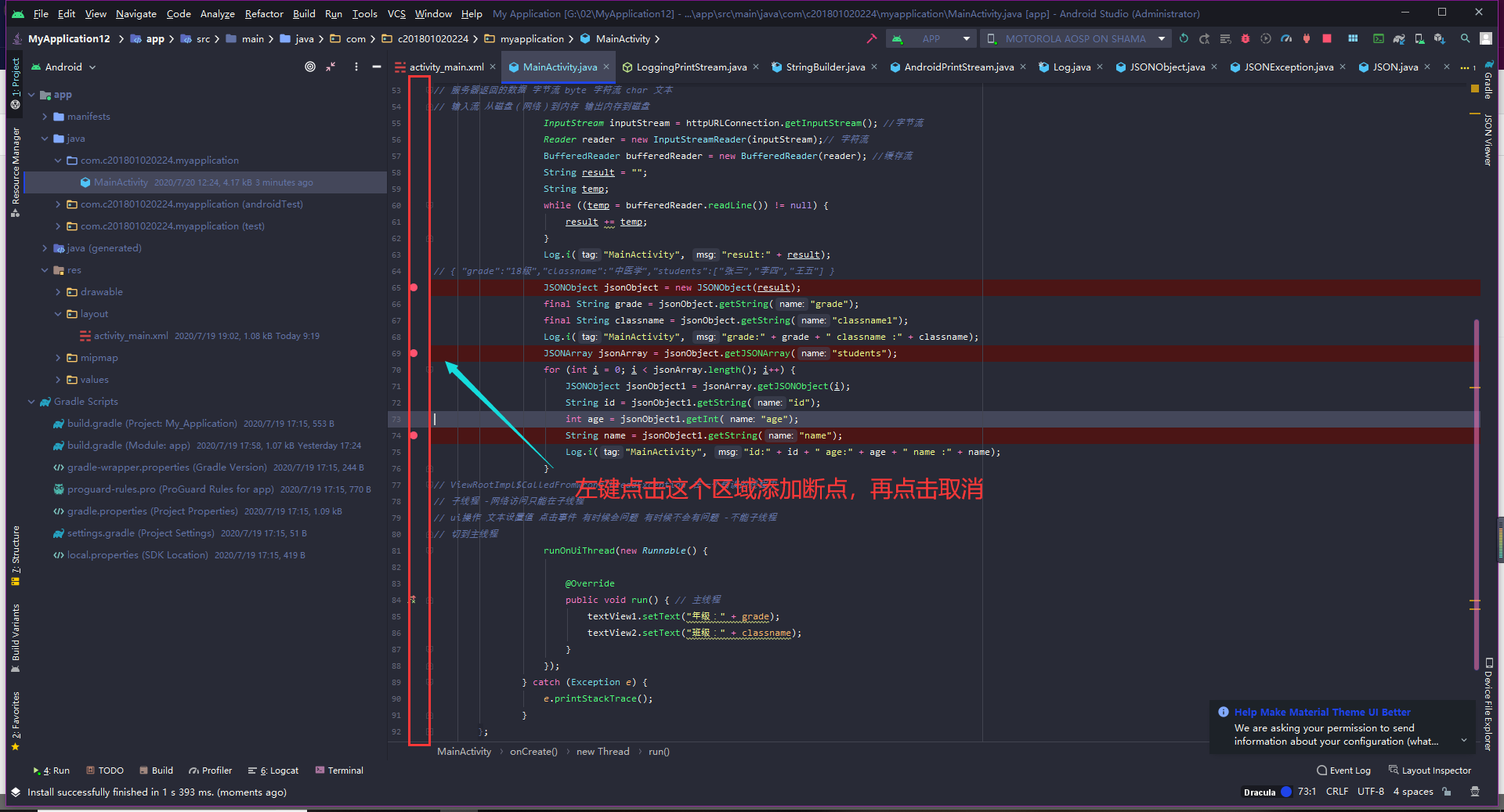Viewport: 1504px width, 812px height.
Task: Stop the running app via red Stop square
Action: point(1326,38)
